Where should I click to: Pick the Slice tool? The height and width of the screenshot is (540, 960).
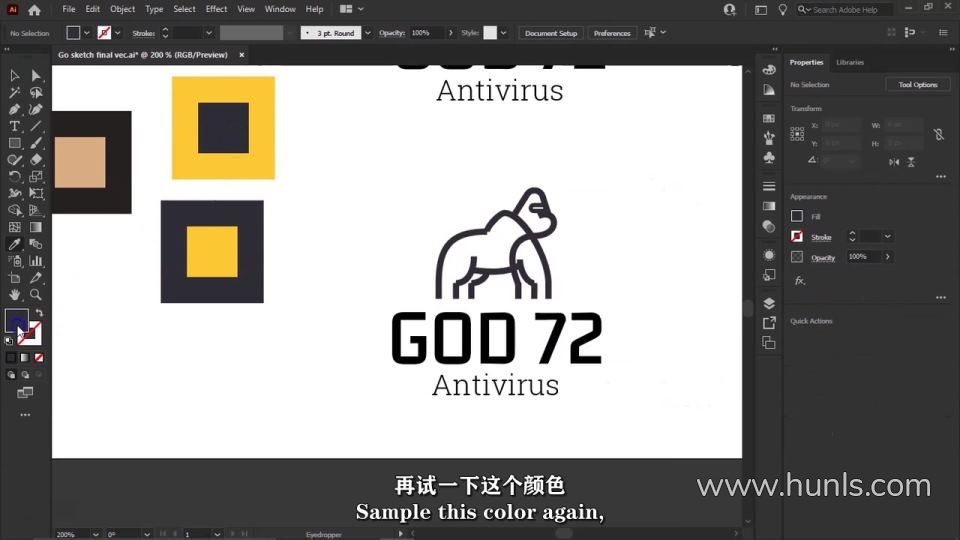pos(36,277)
